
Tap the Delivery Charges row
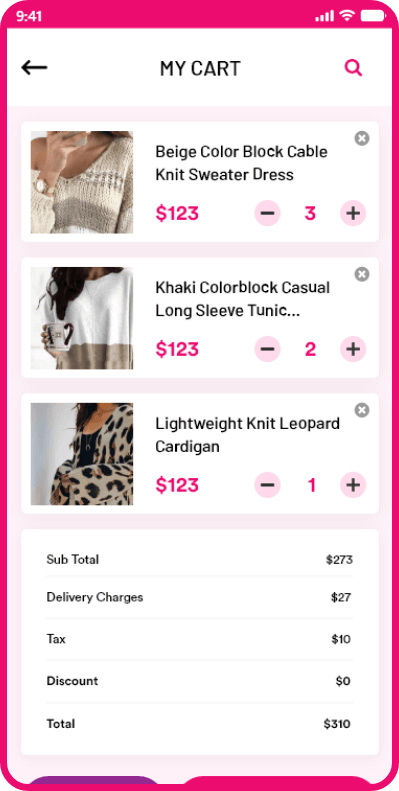pyautogui.click(x=200, y=597)
